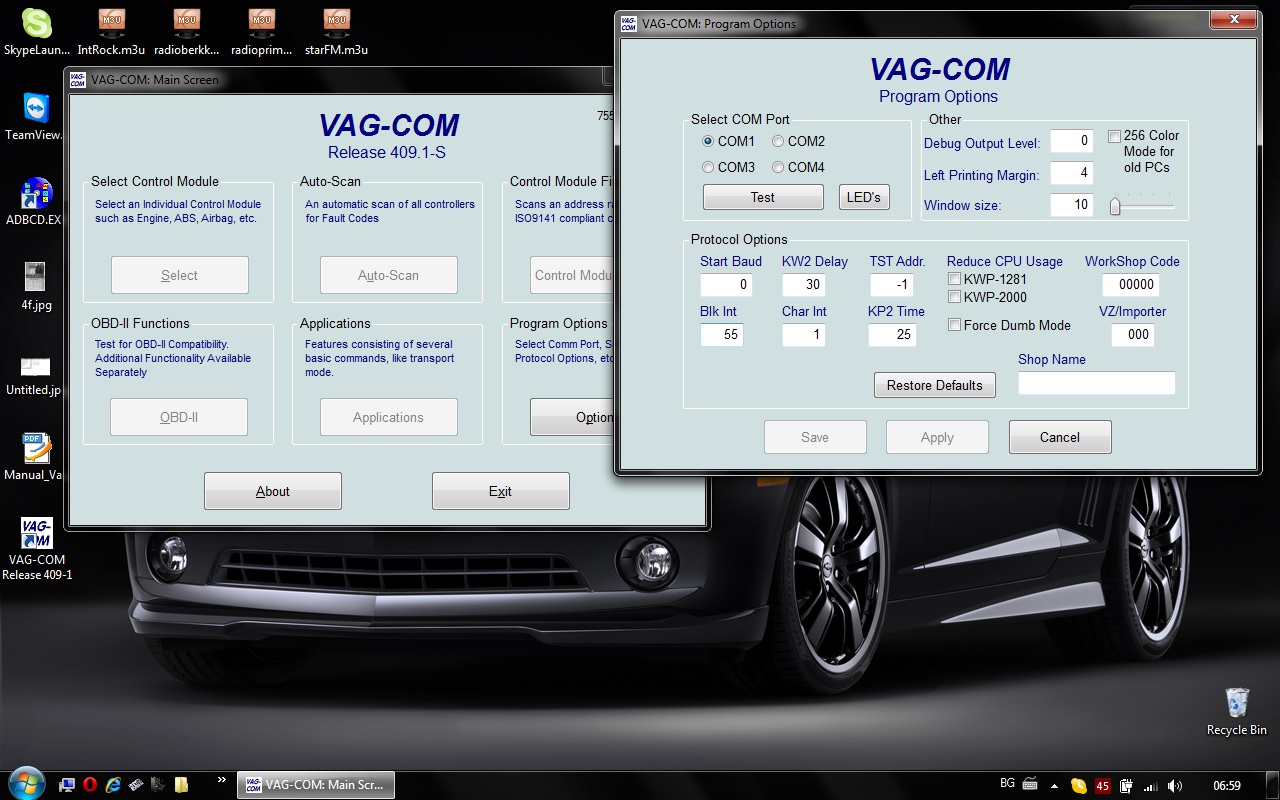This screenshot has height=800, width=1280.
Task: Open the battery power tray icon
Action: 1127,786
